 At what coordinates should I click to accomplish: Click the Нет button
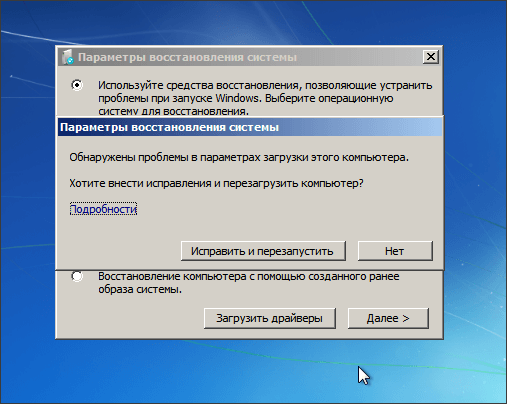395,251
